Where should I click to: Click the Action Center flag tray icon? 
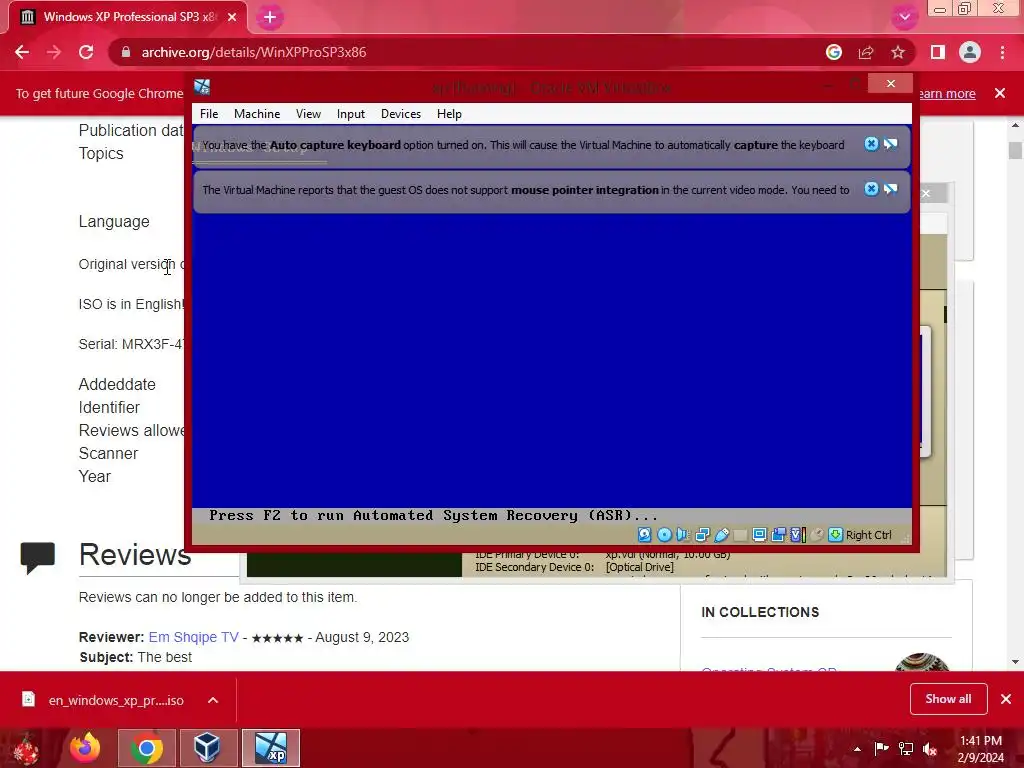(x=881, y=749)
